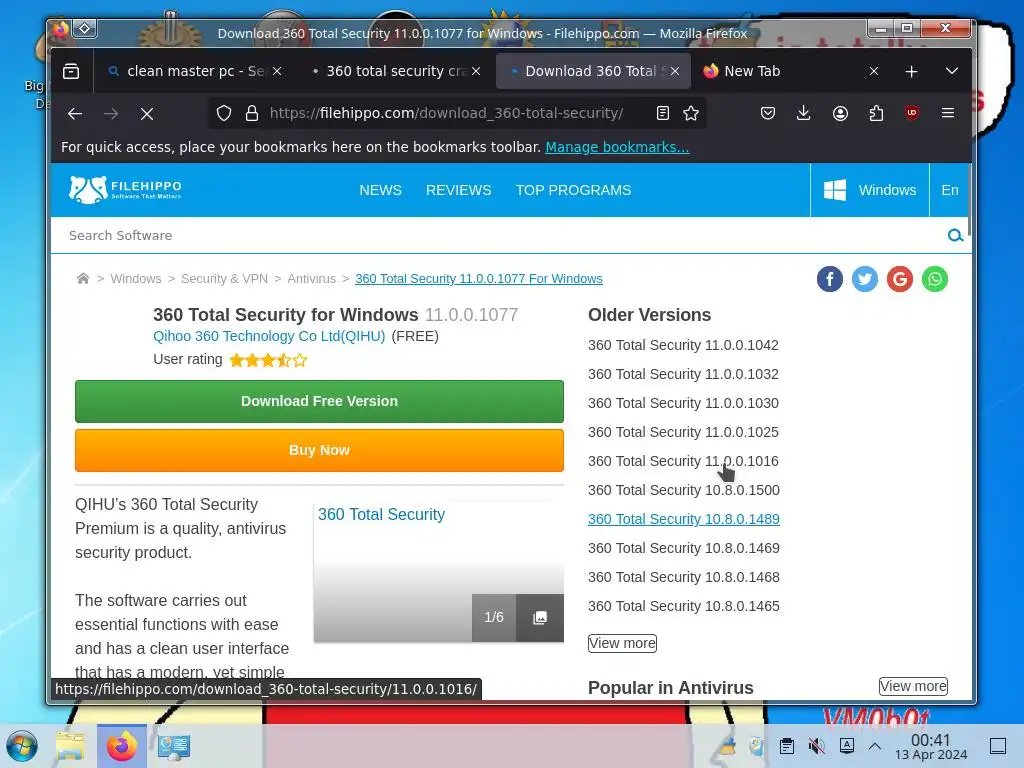Open 360 Total Security 10.8.0.1500 version
1024x768 pixels.
coord(684,490)
